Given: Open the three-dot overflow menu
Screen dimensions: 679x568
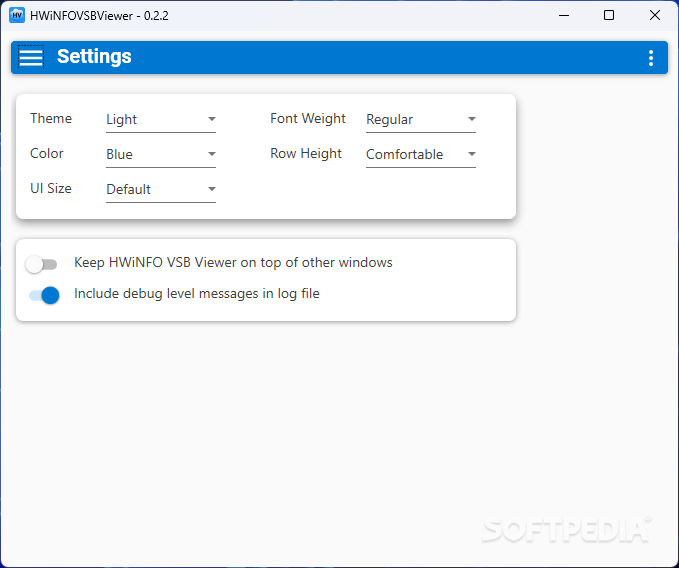Looking at the screenshot, I should pyautogui.click(x=650, y=58).
